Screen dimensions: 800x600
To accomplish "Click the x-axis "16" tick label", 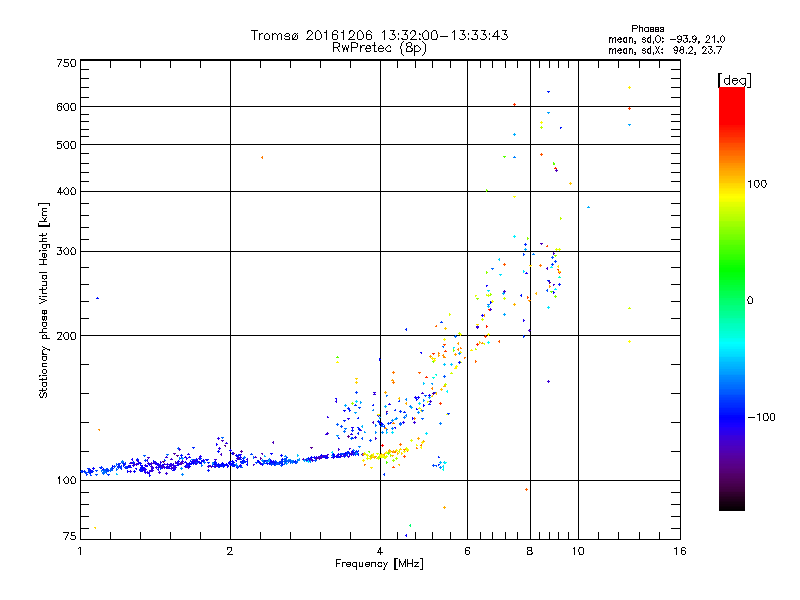I will [x=680, y=551].
